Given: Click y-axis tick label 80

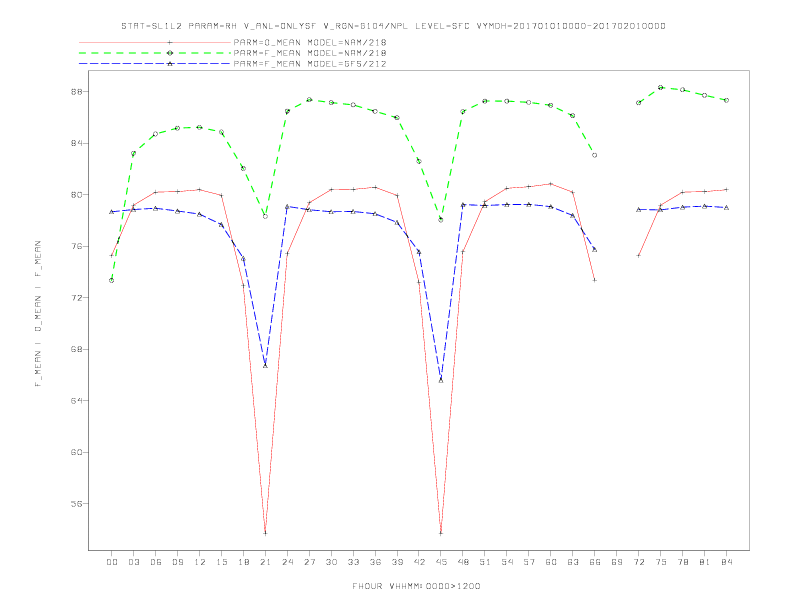Looking at the screenshot, I should click(76, 195).
